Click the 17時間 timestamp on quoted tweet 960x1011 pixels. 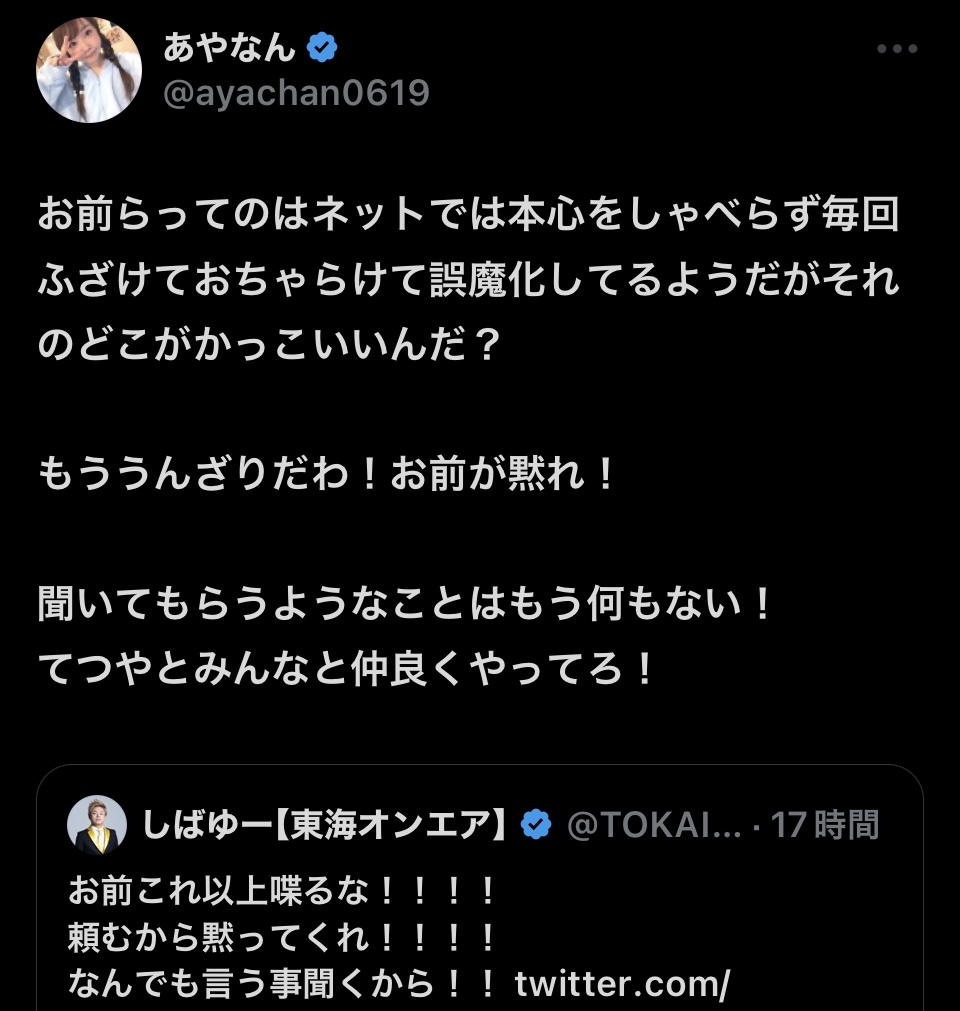(824, 825)
